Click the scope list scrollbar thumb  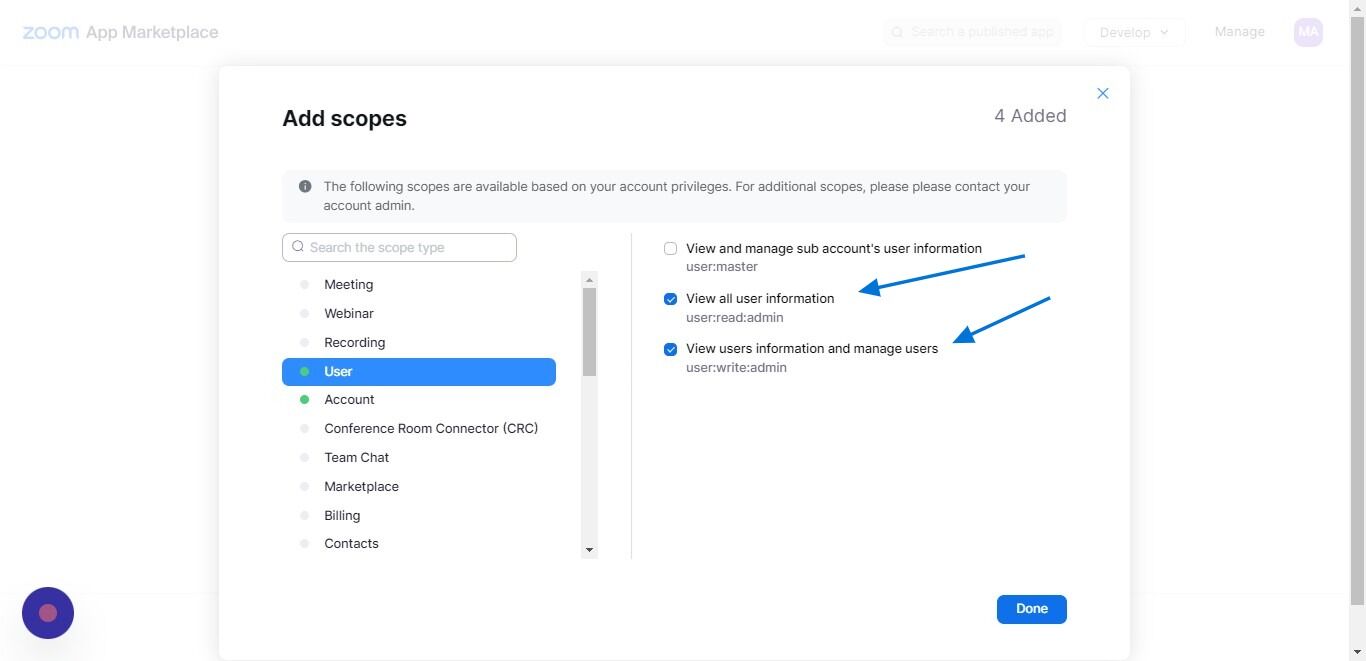click(589, 332)
